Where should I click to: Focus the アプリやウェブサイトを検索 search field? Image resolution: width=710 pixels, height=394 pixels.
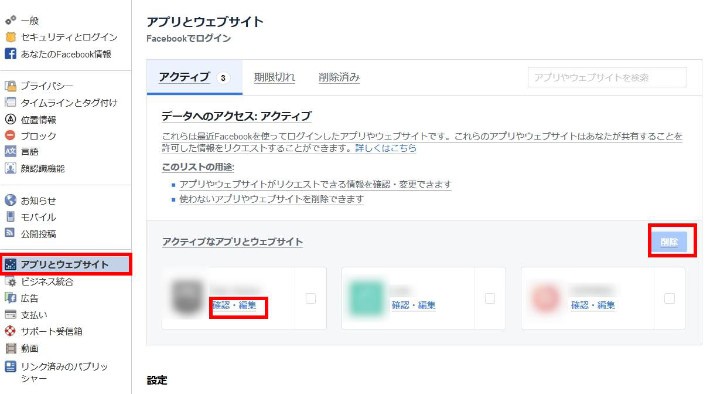(x=607, y=77)
